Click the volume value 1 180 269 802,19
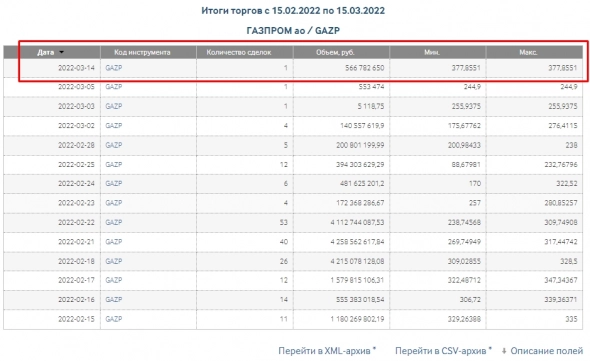Screen dimensions: 590x361 pyautogui.click(x=357, y=319)
